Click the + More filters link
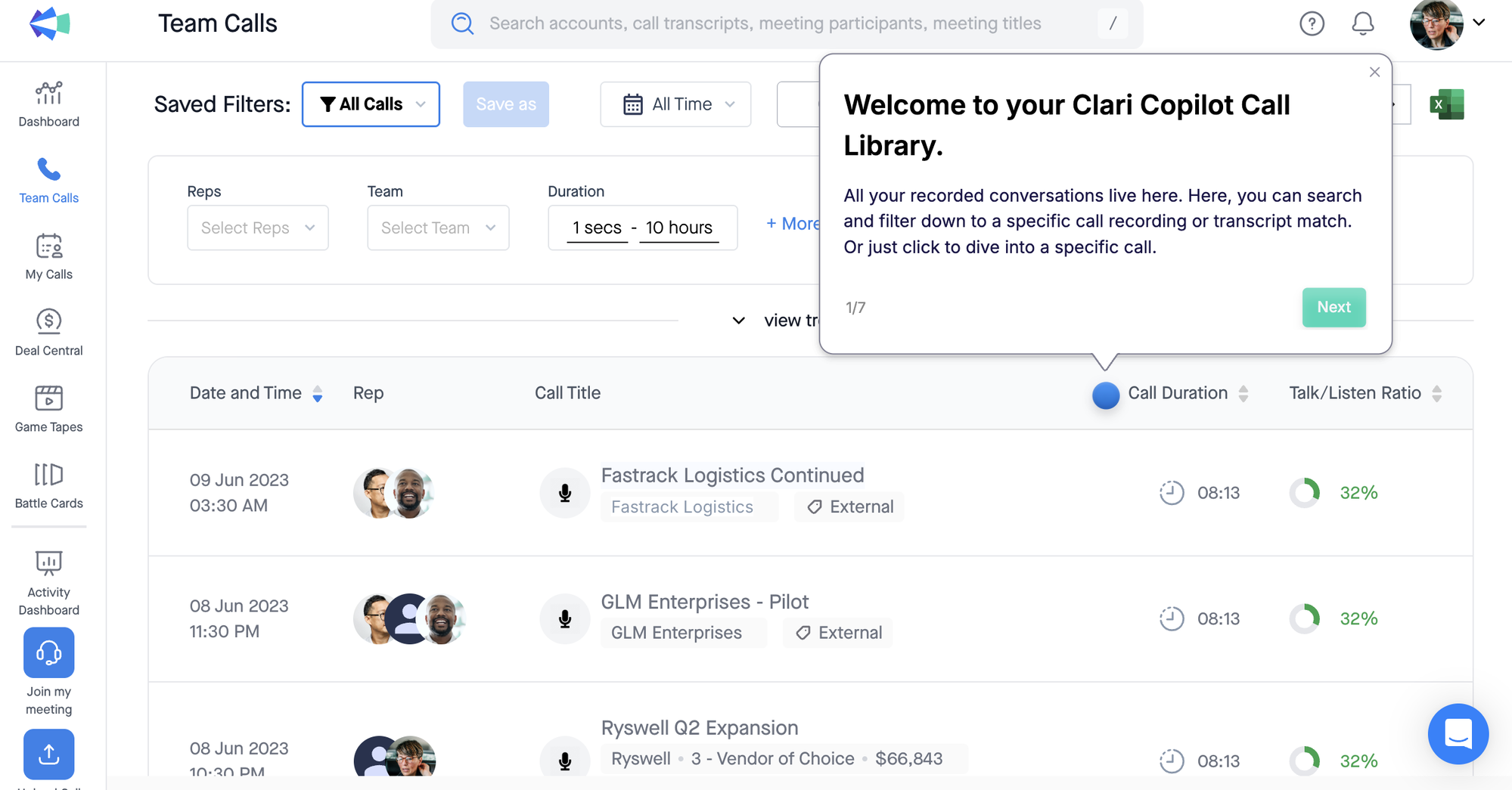1512x790 pixels. point(793,224)
